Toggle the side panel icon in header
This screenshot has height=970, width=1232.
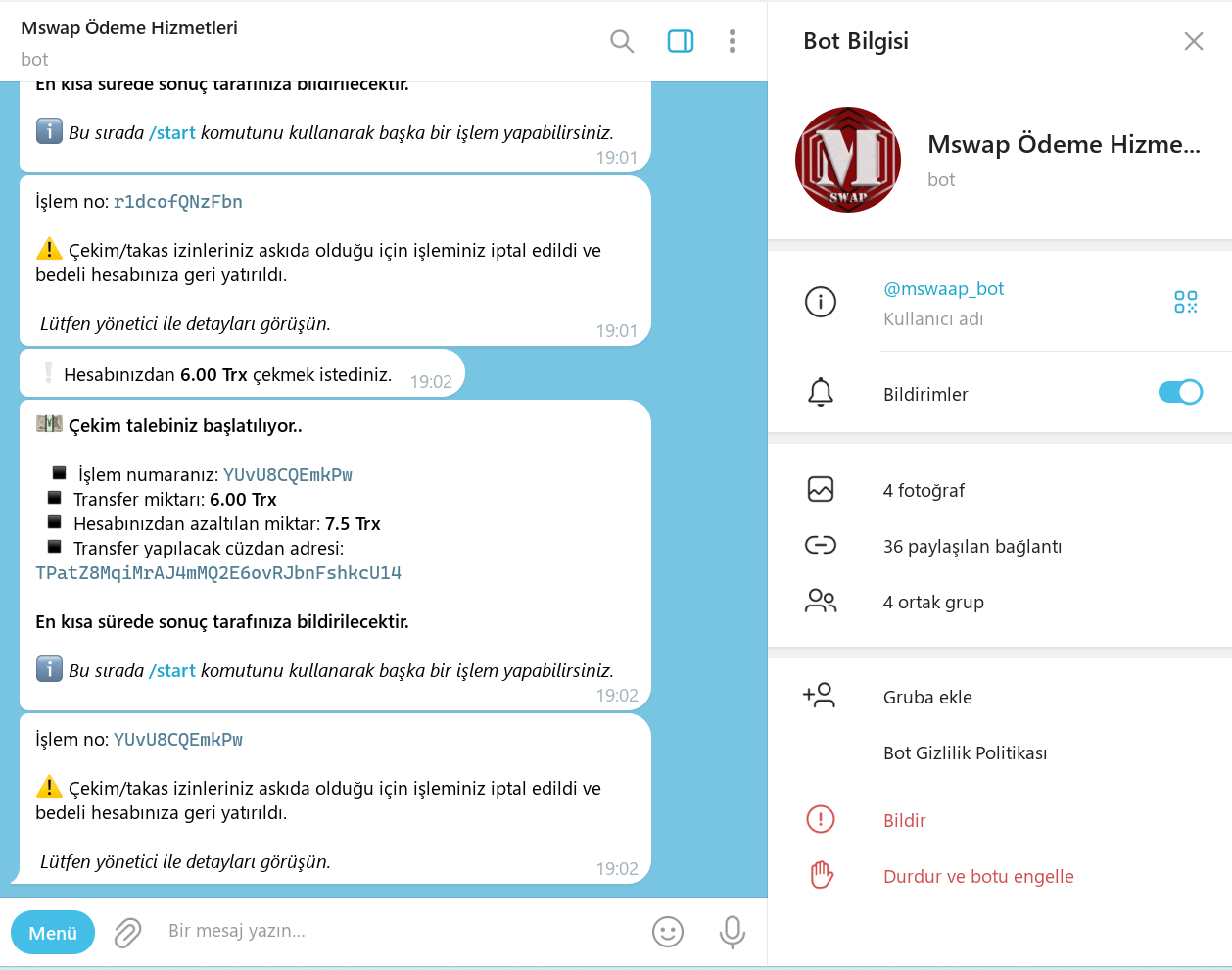click(681, 41)
